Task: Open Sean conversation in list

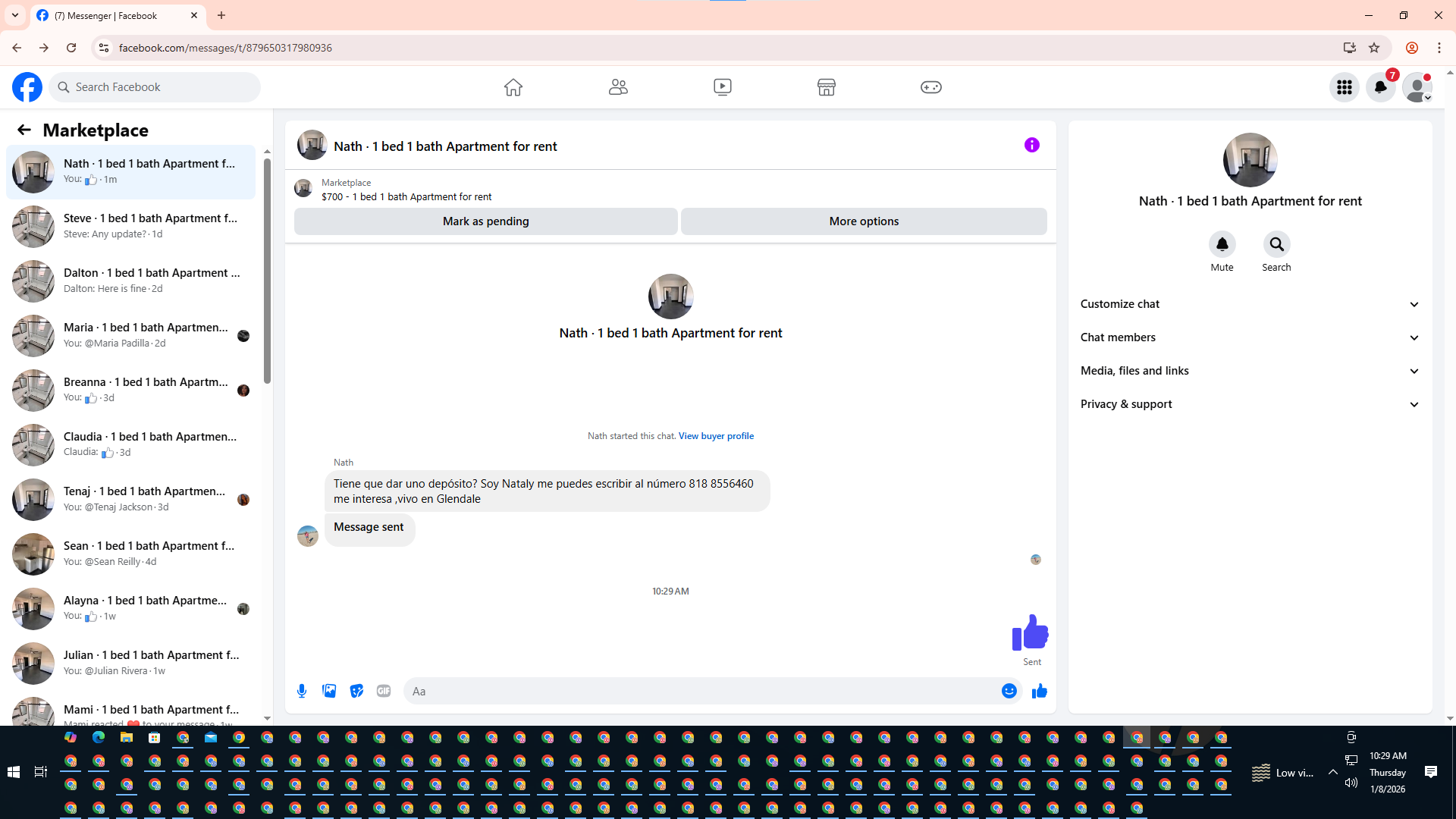Action: [130, 554]
